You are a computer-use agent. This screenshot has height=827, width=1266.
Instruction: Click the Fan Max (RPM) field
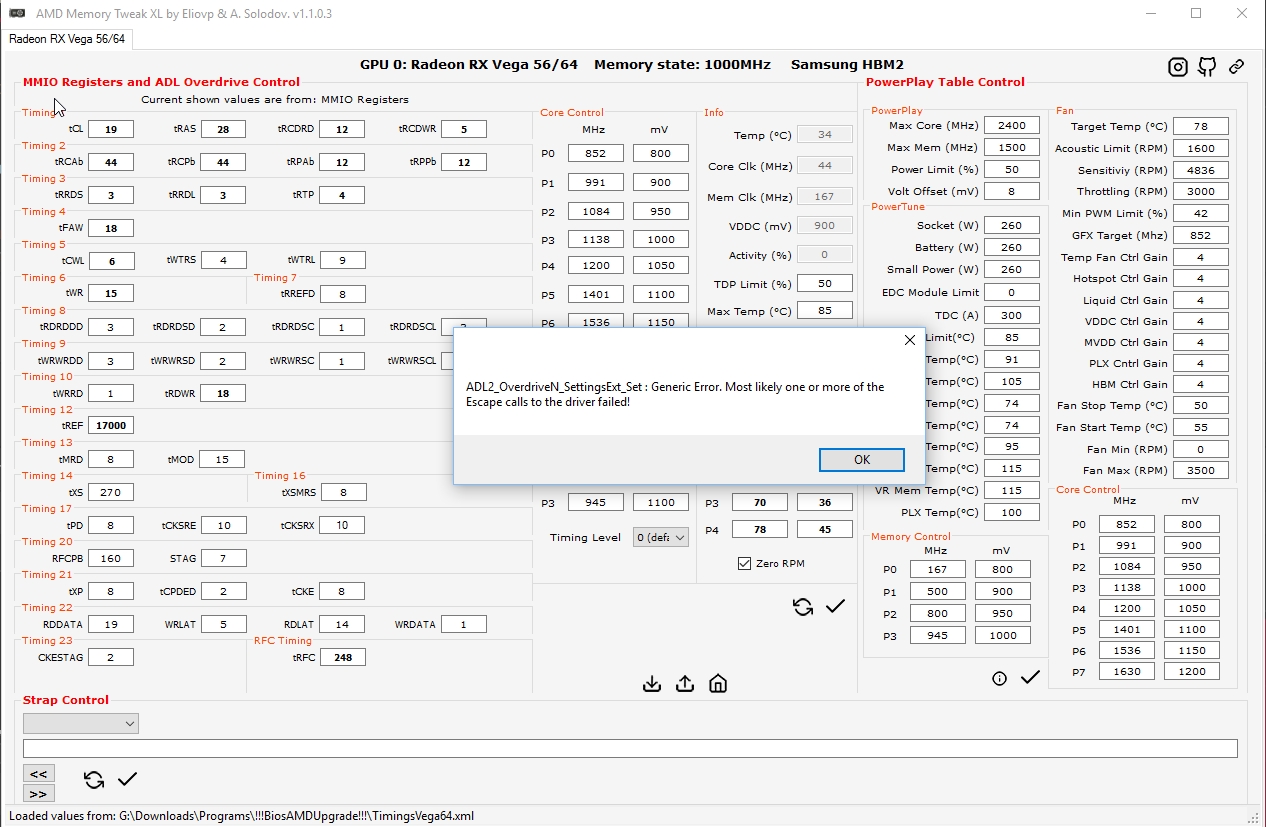click(x=1200, y=470)
